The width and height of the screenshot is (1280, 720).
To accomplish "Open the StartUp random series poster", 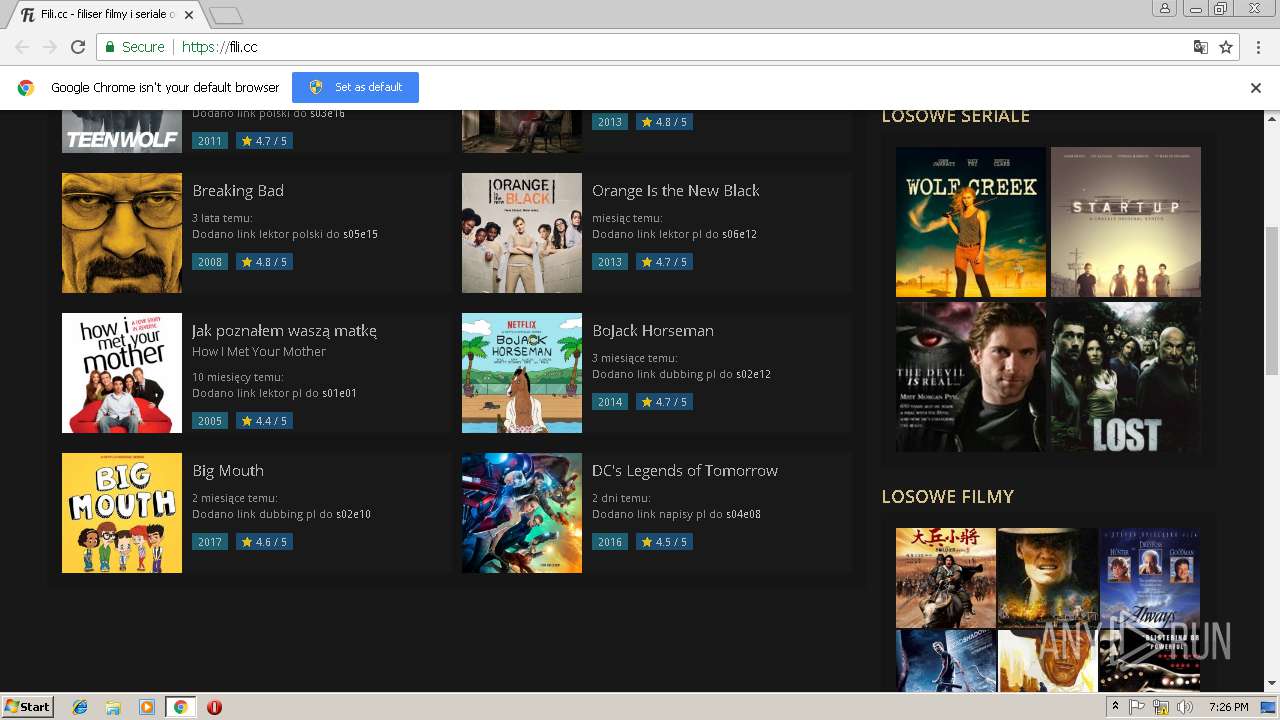I will point(1126,222).
